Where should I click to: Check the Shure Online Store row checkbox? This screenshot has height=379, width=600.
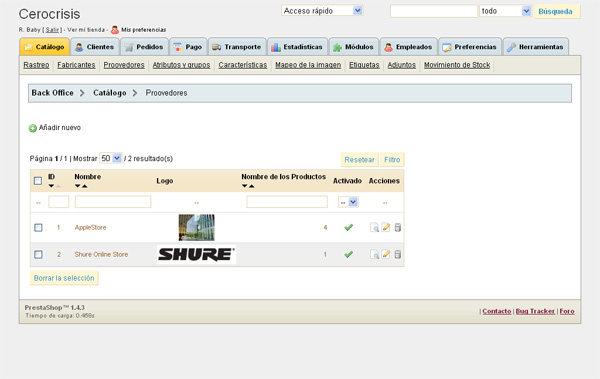[38, 255]
